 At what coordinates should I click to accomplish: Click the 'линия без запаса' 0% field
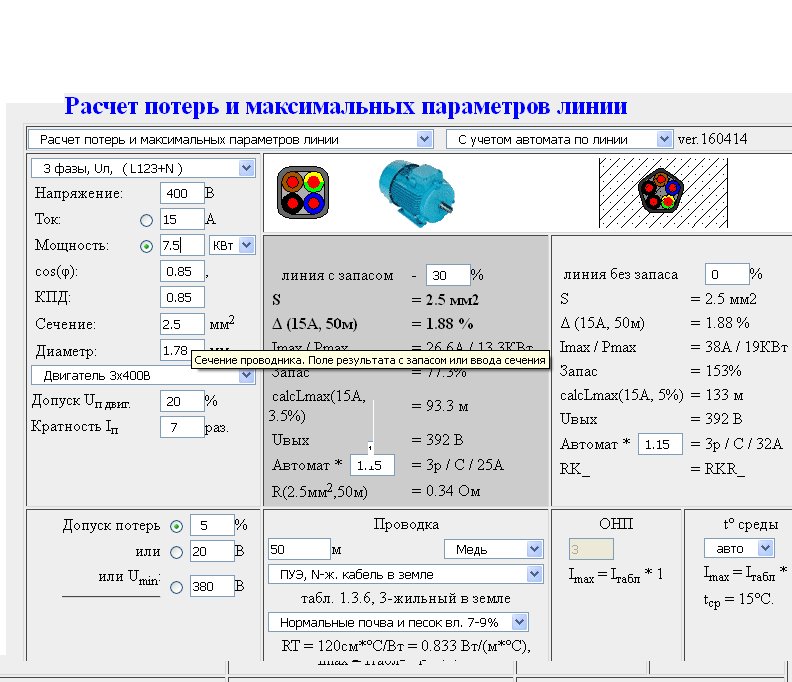pyautogui.click(x=727, y=274)
